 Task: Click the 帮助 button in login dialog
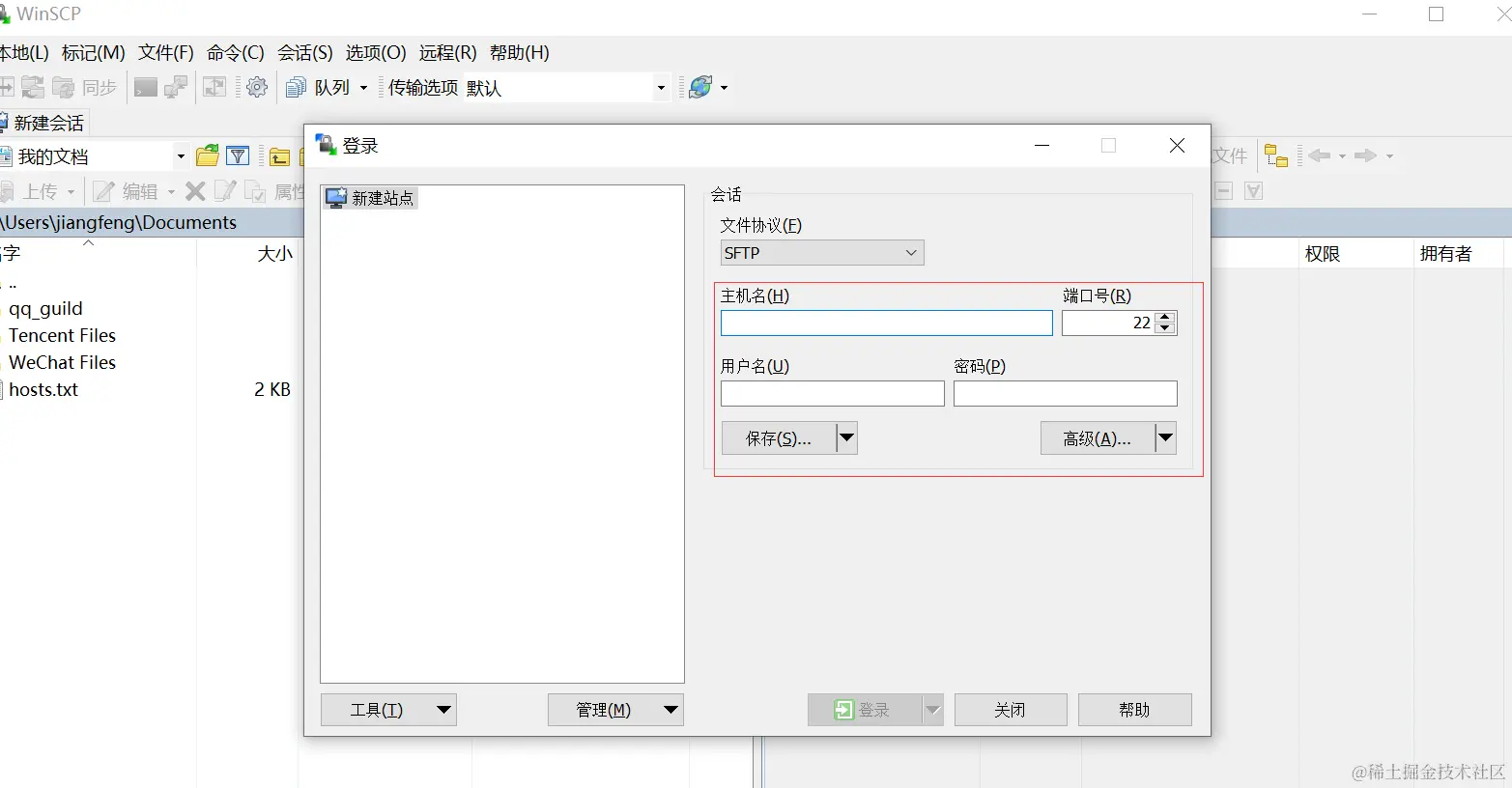pyautogui.click(x=1134, y=710)
